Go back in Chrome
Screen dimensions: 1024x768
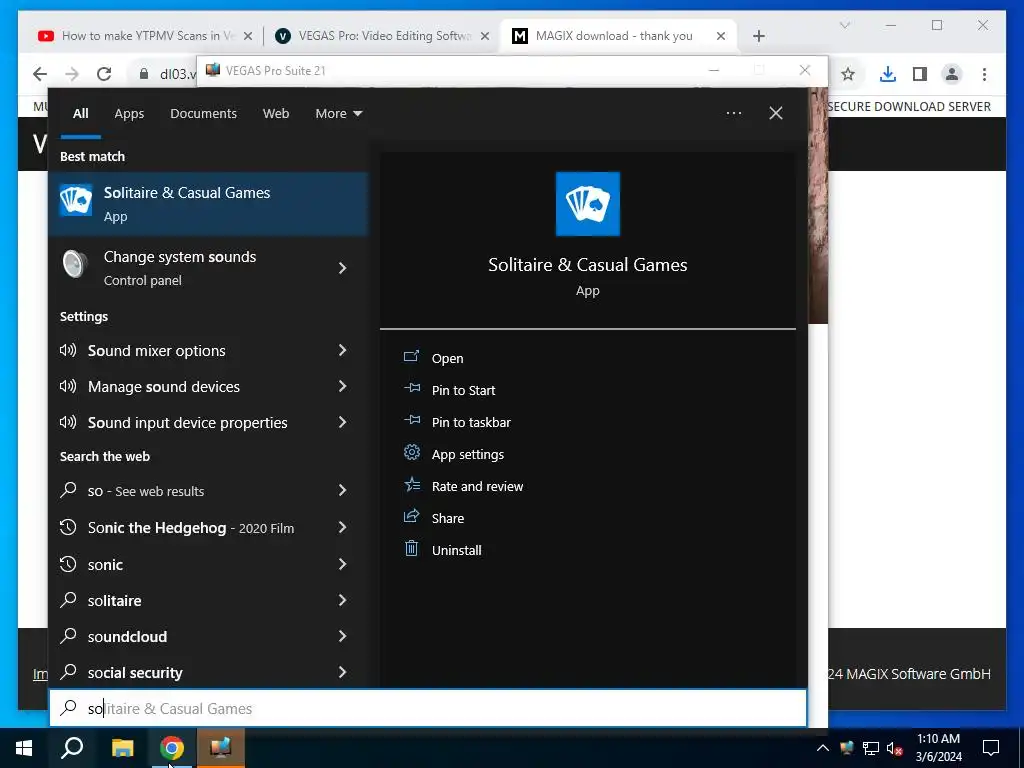[x=40, y=74]
